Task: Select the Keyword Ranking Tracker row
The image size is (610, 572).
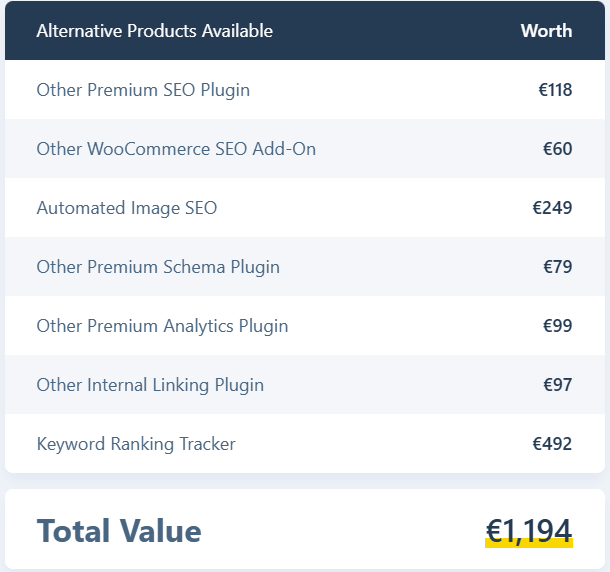Action: click(x=305, y=444)
